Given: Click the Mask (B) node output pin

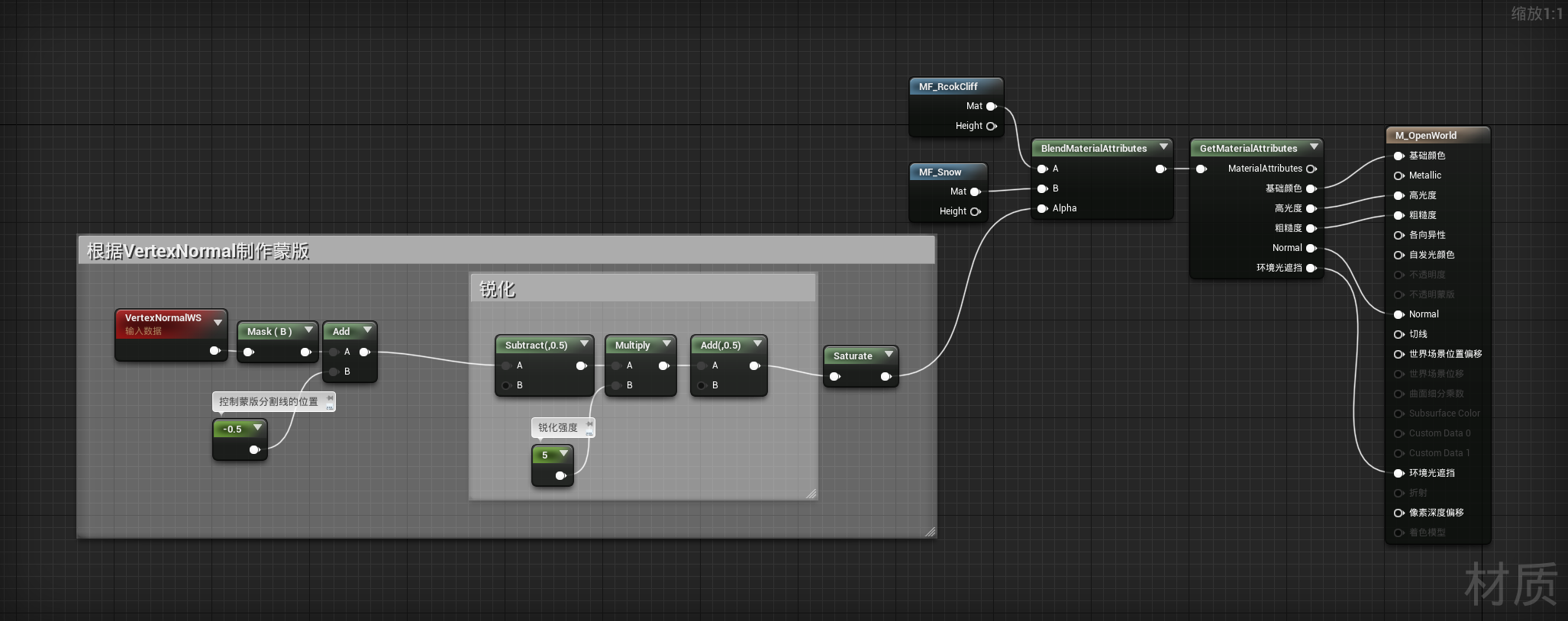Looking at the screenshot, I should pyautogui.click(x=305, y=352).
